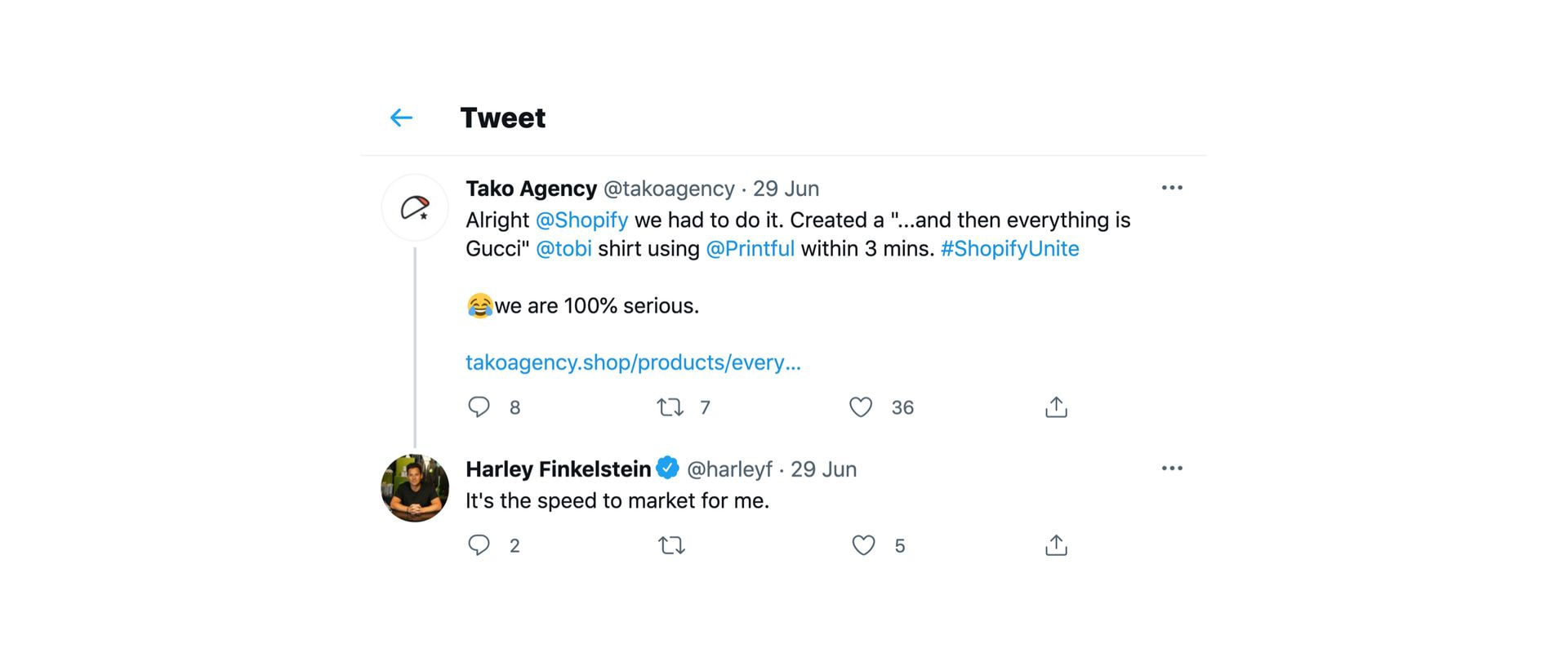Open more options on Tako Agency tweet
Screen dimensions: 1568x653
tap(1172, 188)
